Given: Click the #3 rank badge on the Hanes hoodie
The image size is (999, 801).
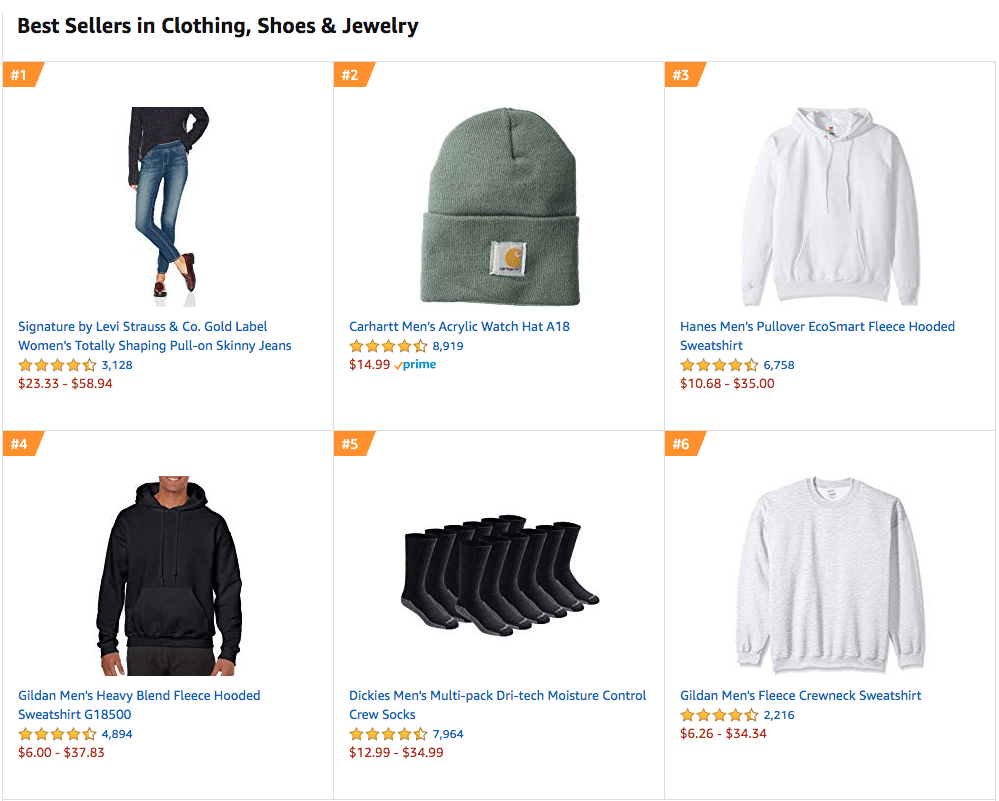Looking at the screenshot, I should point(684,74).
